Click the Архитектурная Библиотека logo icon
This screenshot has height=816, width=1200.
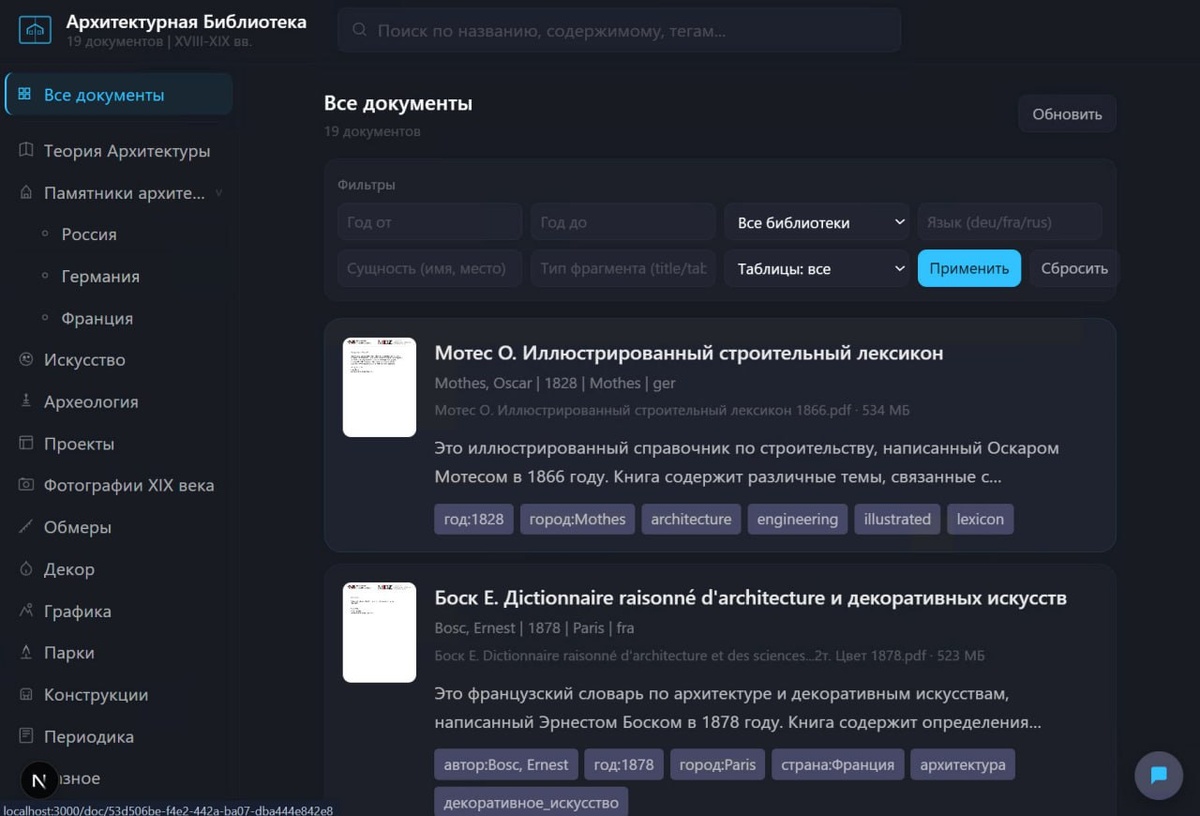pyautogui.click(x=35, y=30)
